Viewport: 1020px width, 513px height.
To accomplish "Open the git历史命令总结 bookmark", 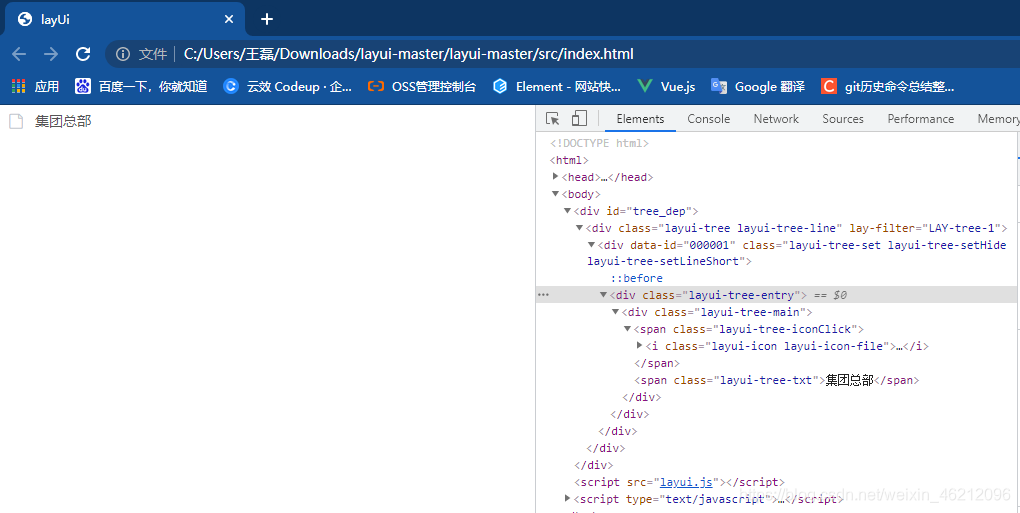I will tap(888, 86).
